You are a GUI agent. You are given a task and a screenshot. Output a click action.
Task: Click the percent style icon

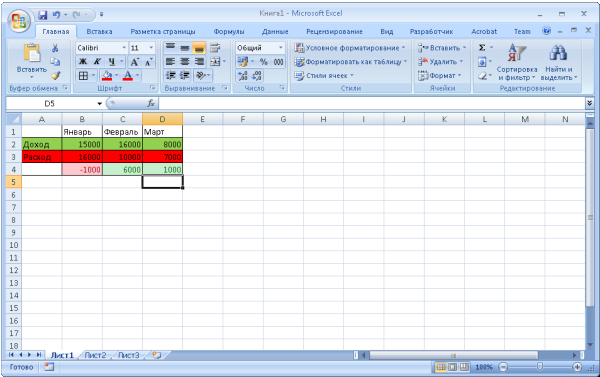point(264,62)
